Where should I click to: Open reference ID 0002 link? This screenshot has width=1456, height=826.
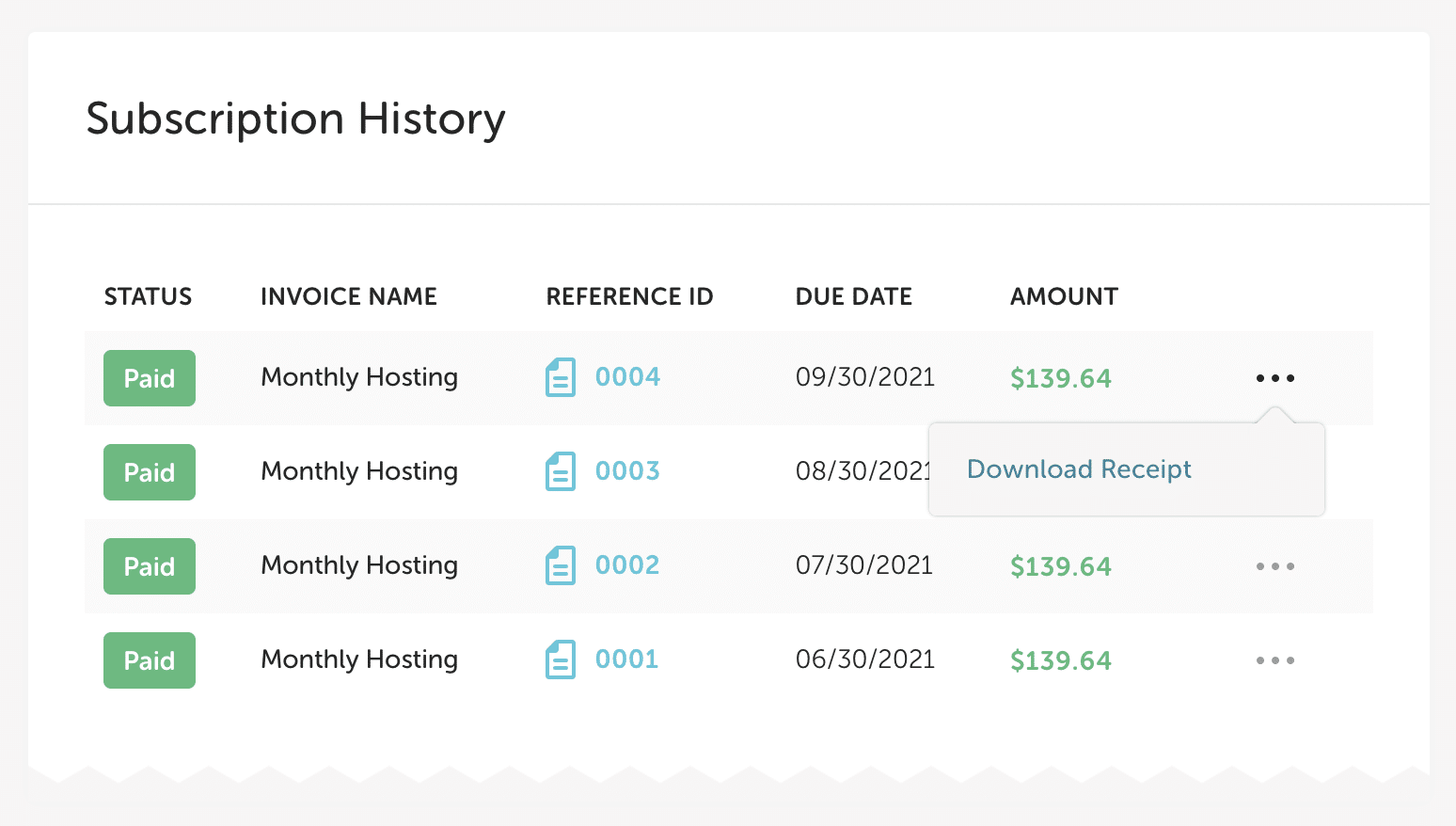[627, 565]
